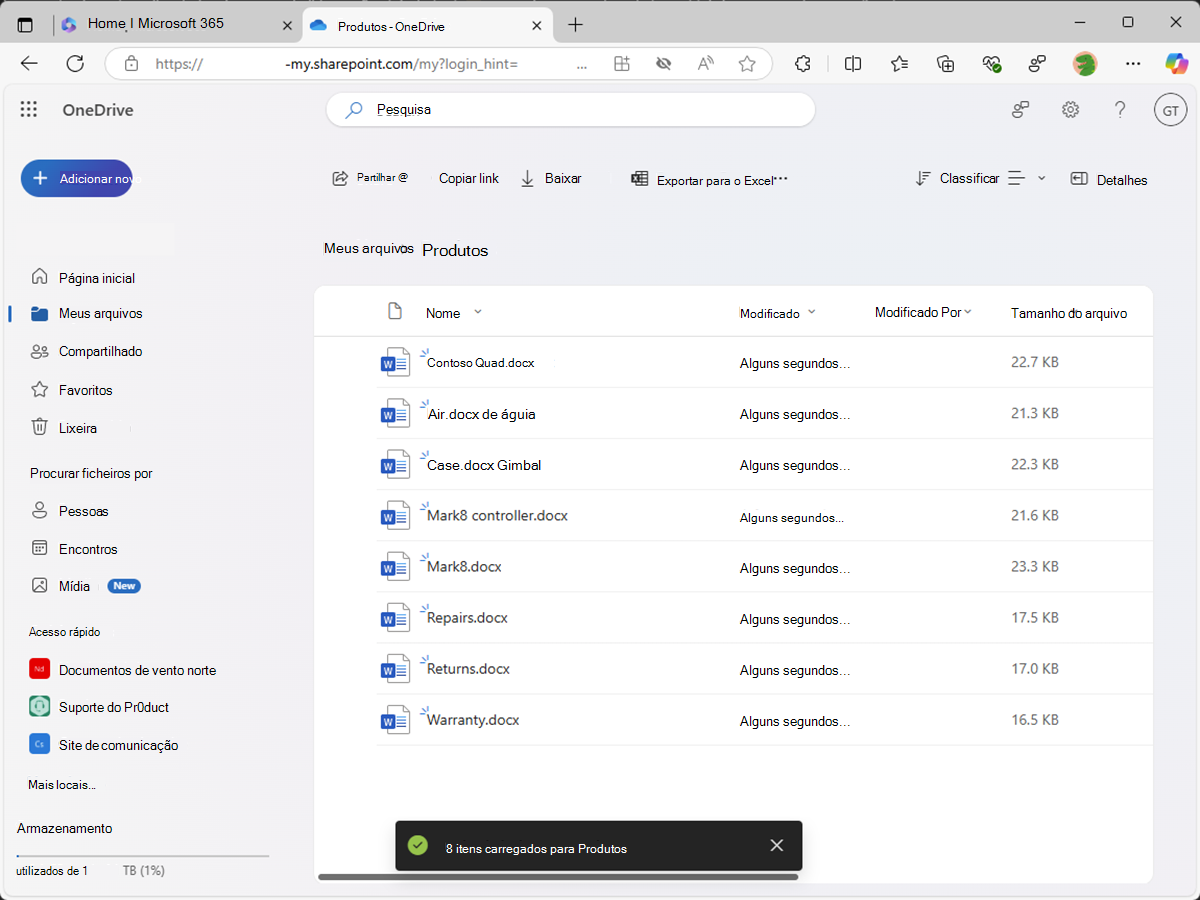Image resolution: width=1200 pixels, height=900 pixels.
Task: Click the Baixar download button
Action: [x=551, y=178]
